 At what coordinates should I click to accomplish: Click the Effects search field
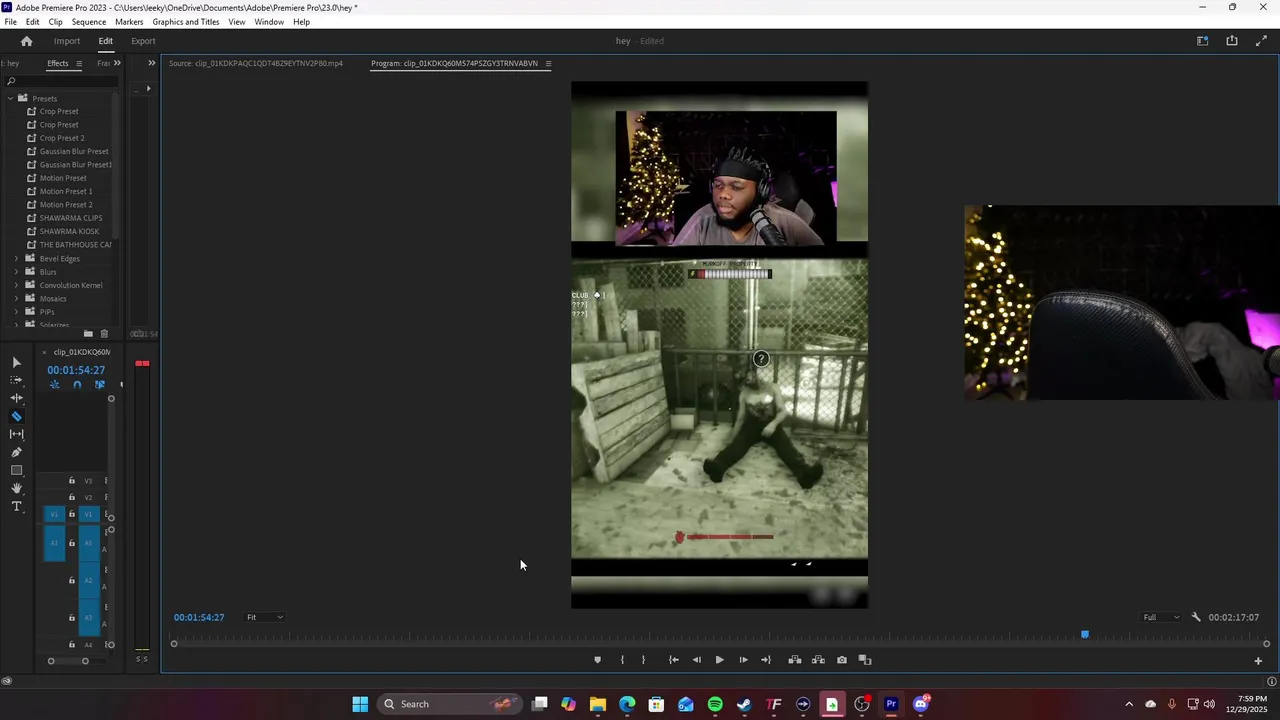(x=60, y=81)
